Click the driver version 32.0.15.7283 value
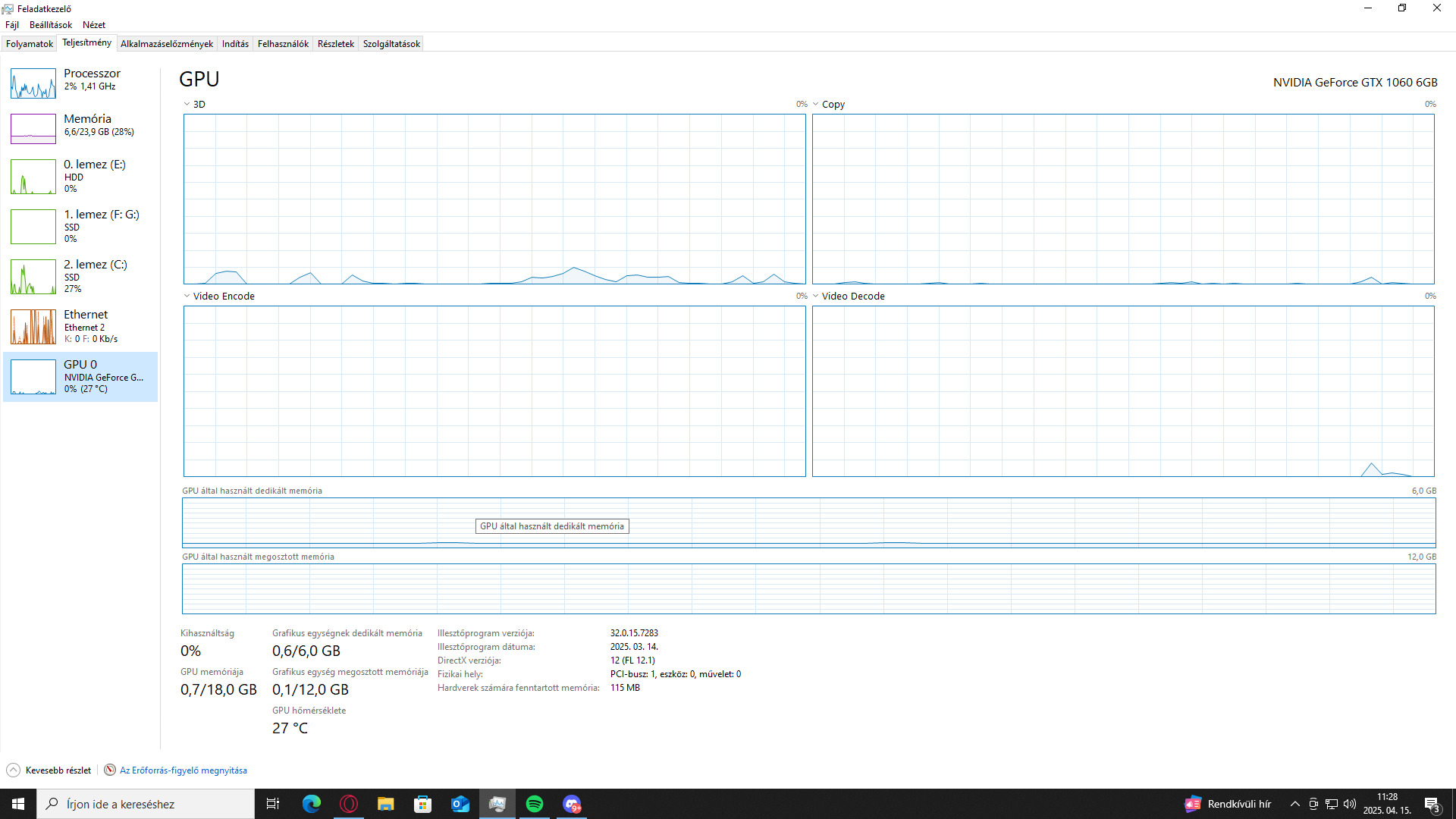1456x819 pixels. tap(634, 633)
